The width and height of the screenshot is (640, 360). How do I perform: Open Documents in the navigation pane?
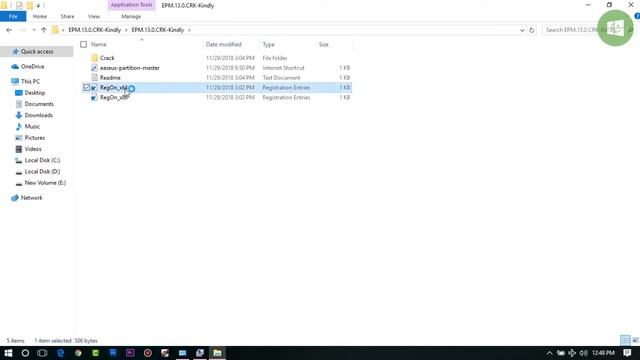pos(39,104)
